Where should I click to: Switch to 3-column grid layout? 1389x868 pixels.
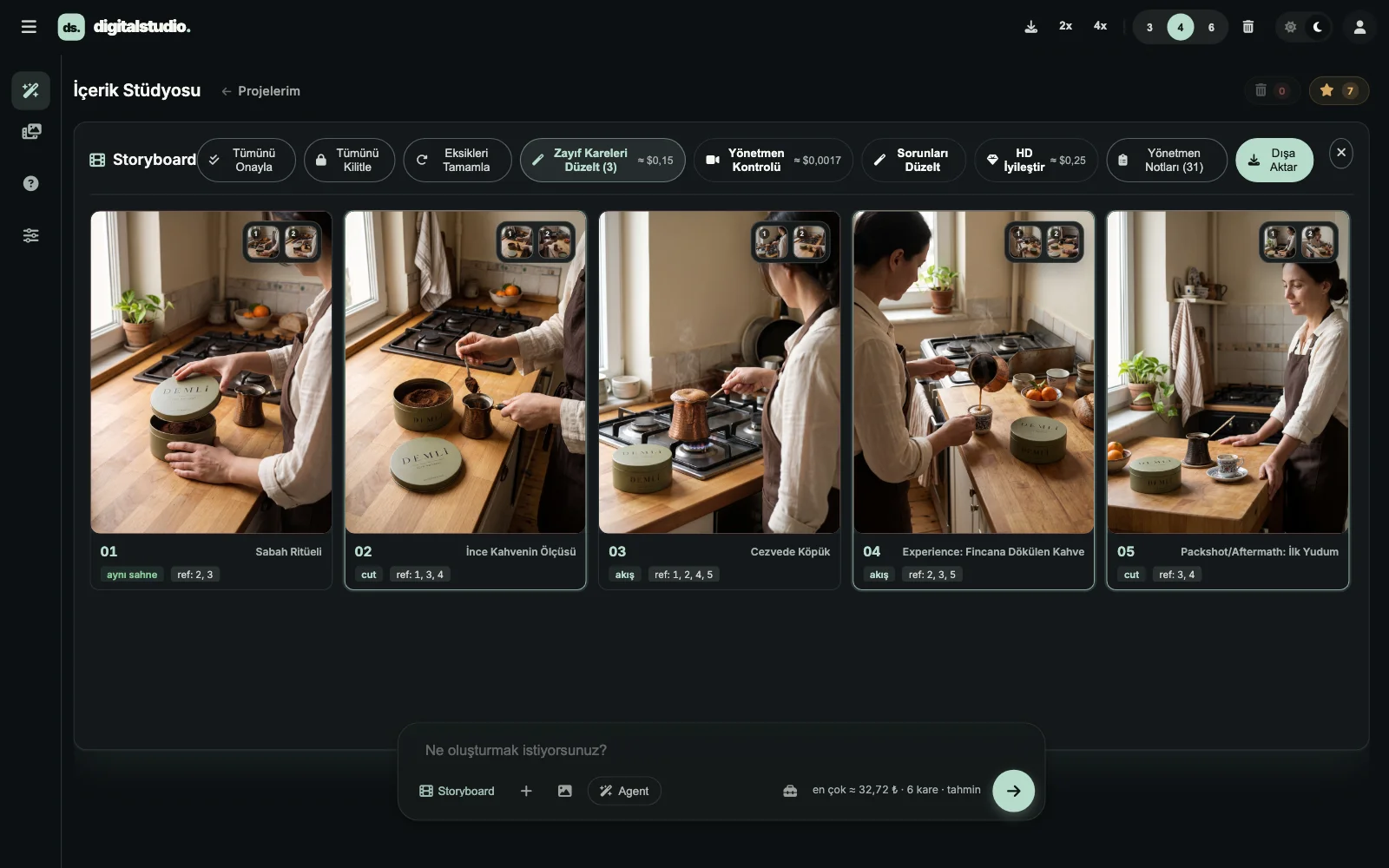tap(1149, 27)
